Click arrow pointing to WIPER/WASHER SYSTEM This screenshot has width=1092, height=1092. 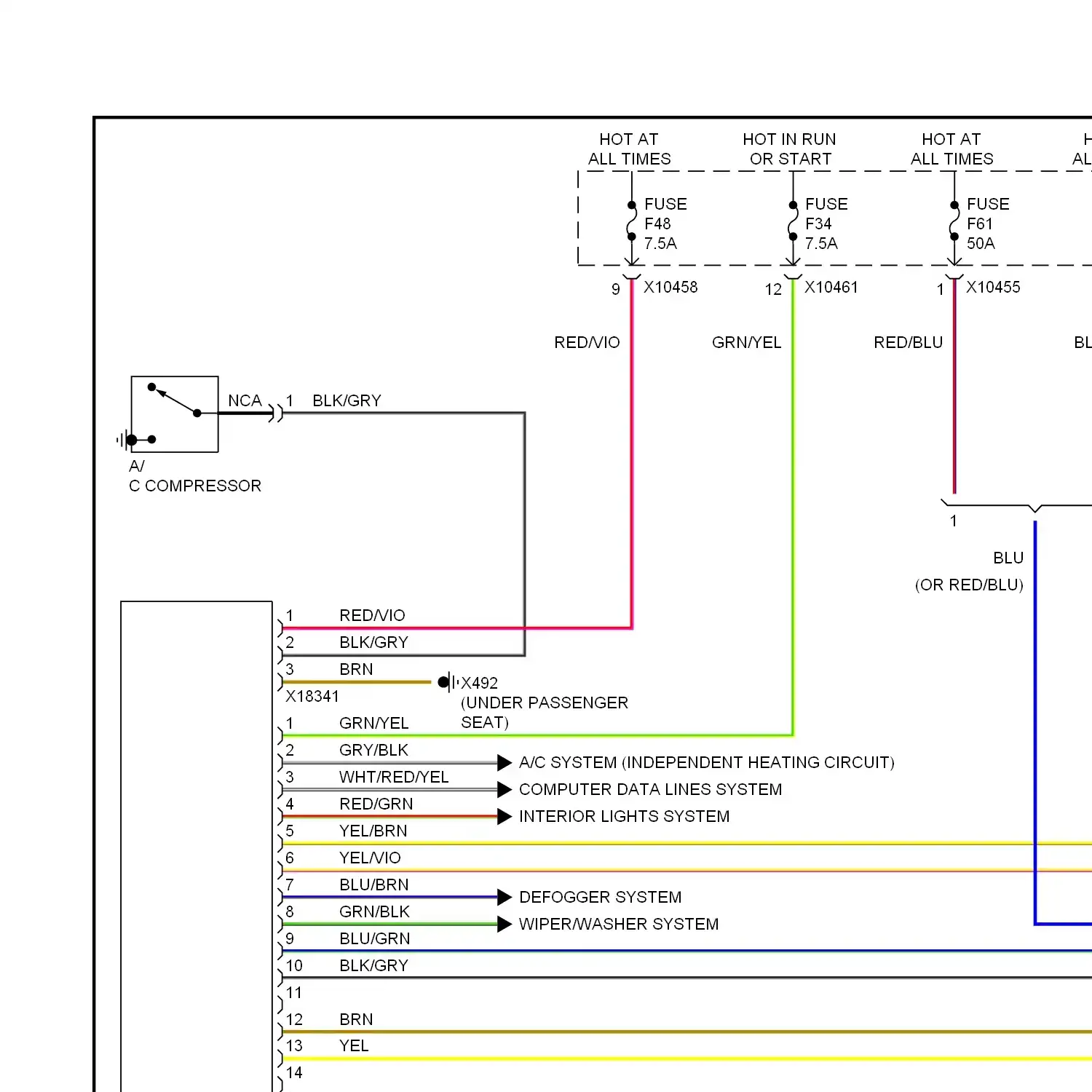(505, 924)
